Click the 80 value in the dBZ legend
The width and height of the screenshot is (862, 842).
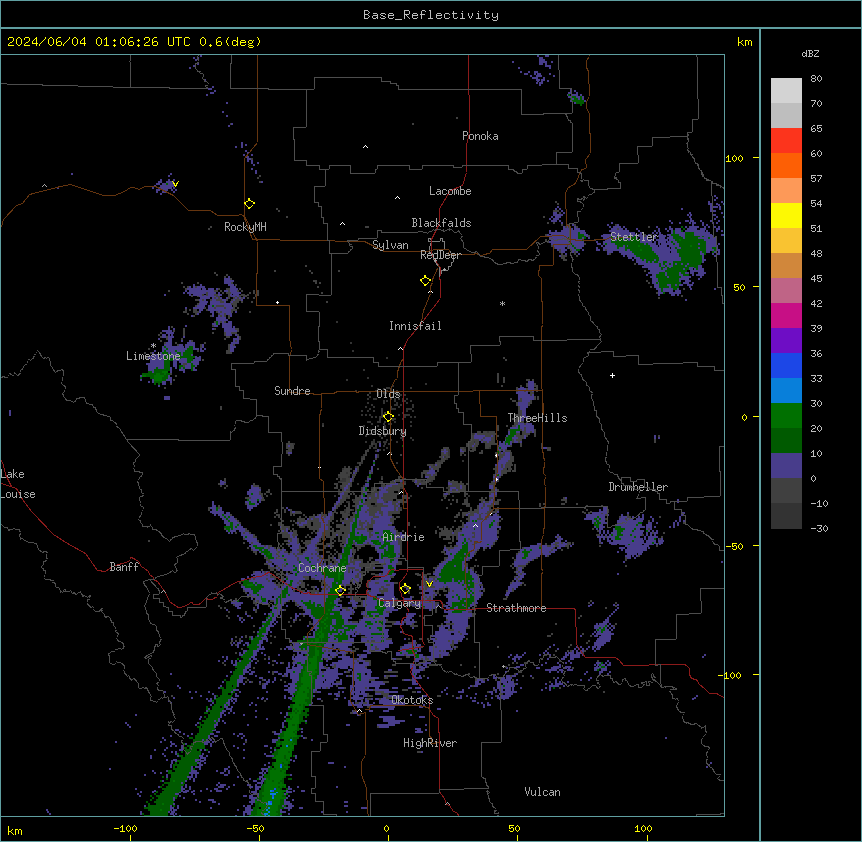[x=816, y=79]
